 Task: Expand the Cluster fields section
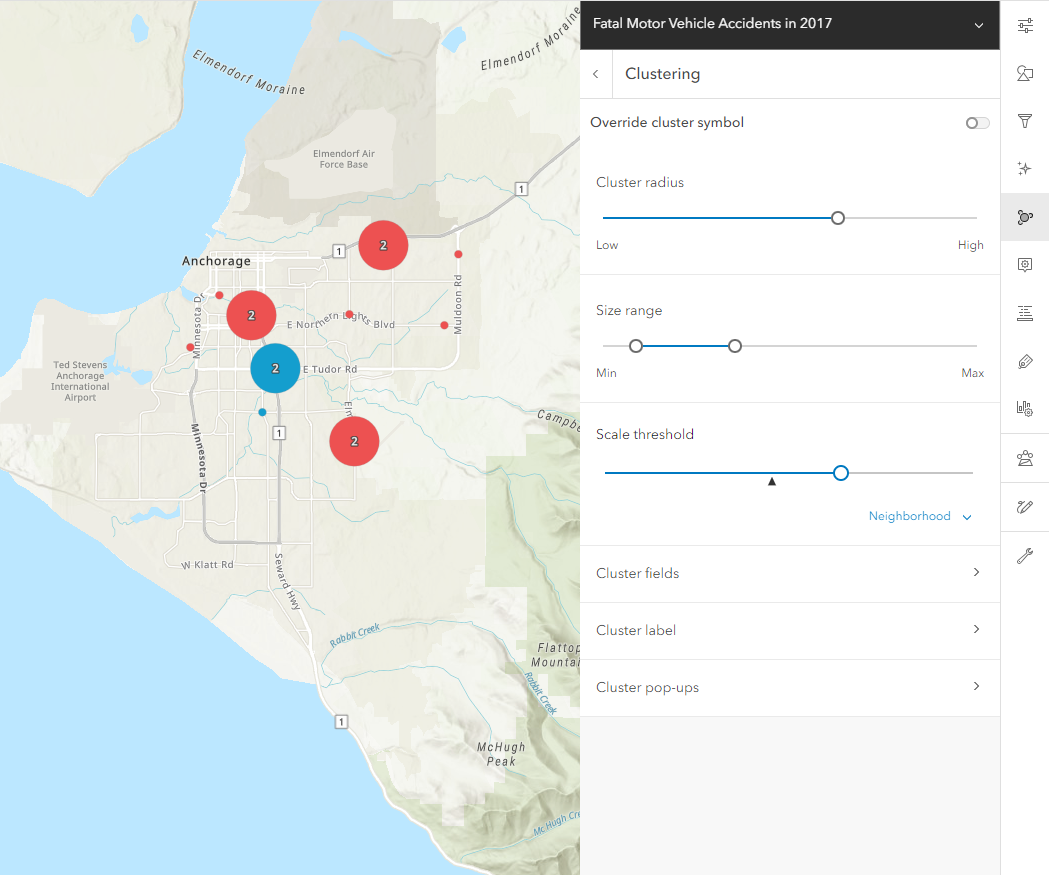[x=789, y=573]
